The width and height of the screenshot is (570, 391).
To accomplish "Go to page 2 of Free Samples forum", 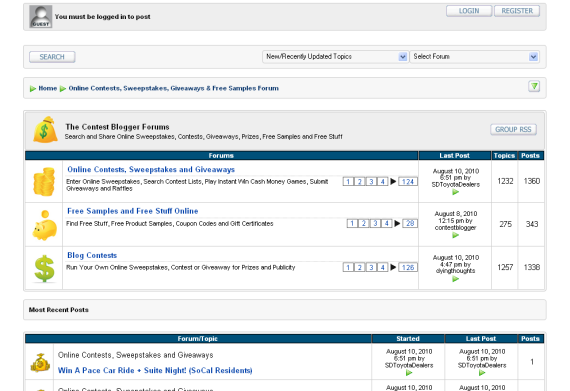I will coord(364,223).
